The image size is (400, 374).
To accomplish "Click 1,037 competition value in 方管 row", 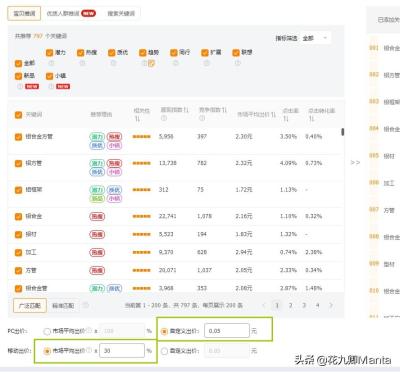I will 204,270.
